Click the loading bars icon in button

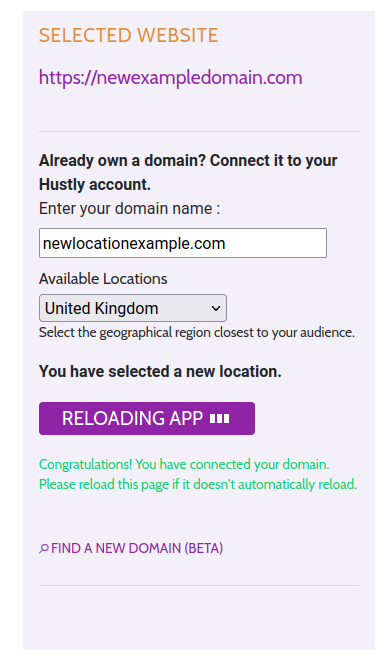click(219, 419)
